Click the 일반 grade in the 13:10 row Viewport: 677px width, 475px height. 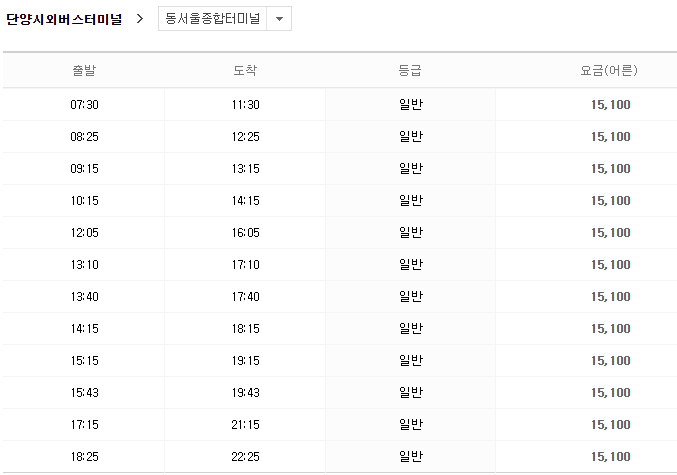[410, 265]
